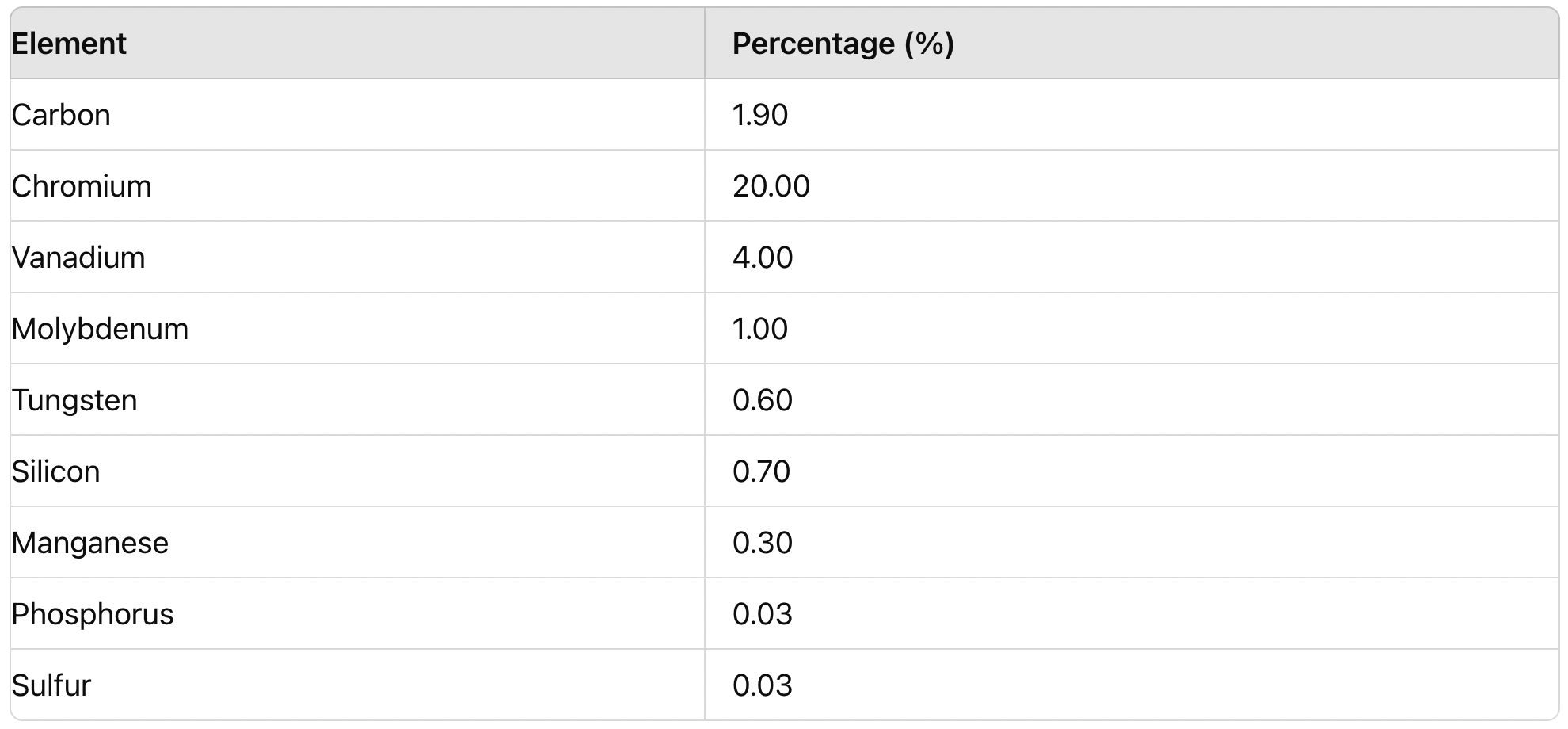Select Molybdenum's 1.00 value
This screenshot has width=1568, height=729.
click(760, 329)
